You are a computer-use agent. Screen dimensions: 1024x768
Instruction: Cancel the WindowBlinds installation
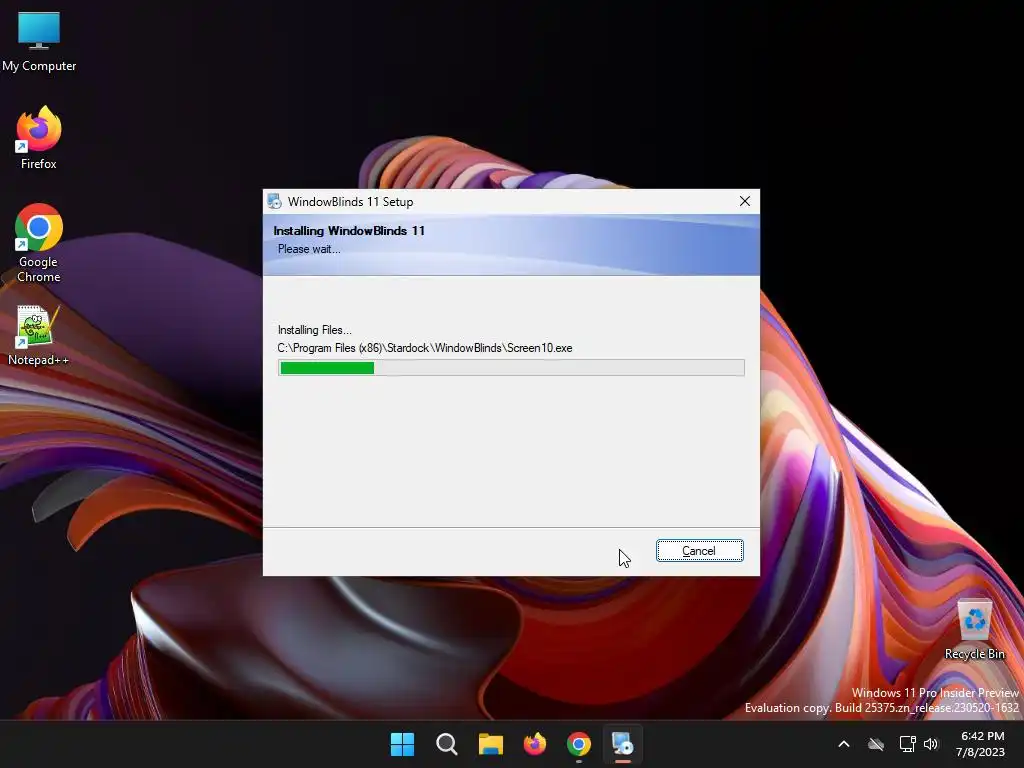point(699,551)
